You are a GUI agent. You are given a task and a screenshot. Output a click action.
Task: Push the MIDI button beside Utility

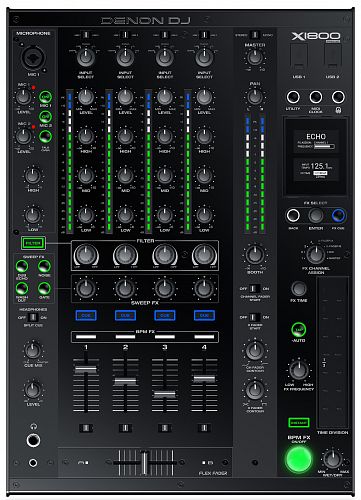click(x=316, y=97)
